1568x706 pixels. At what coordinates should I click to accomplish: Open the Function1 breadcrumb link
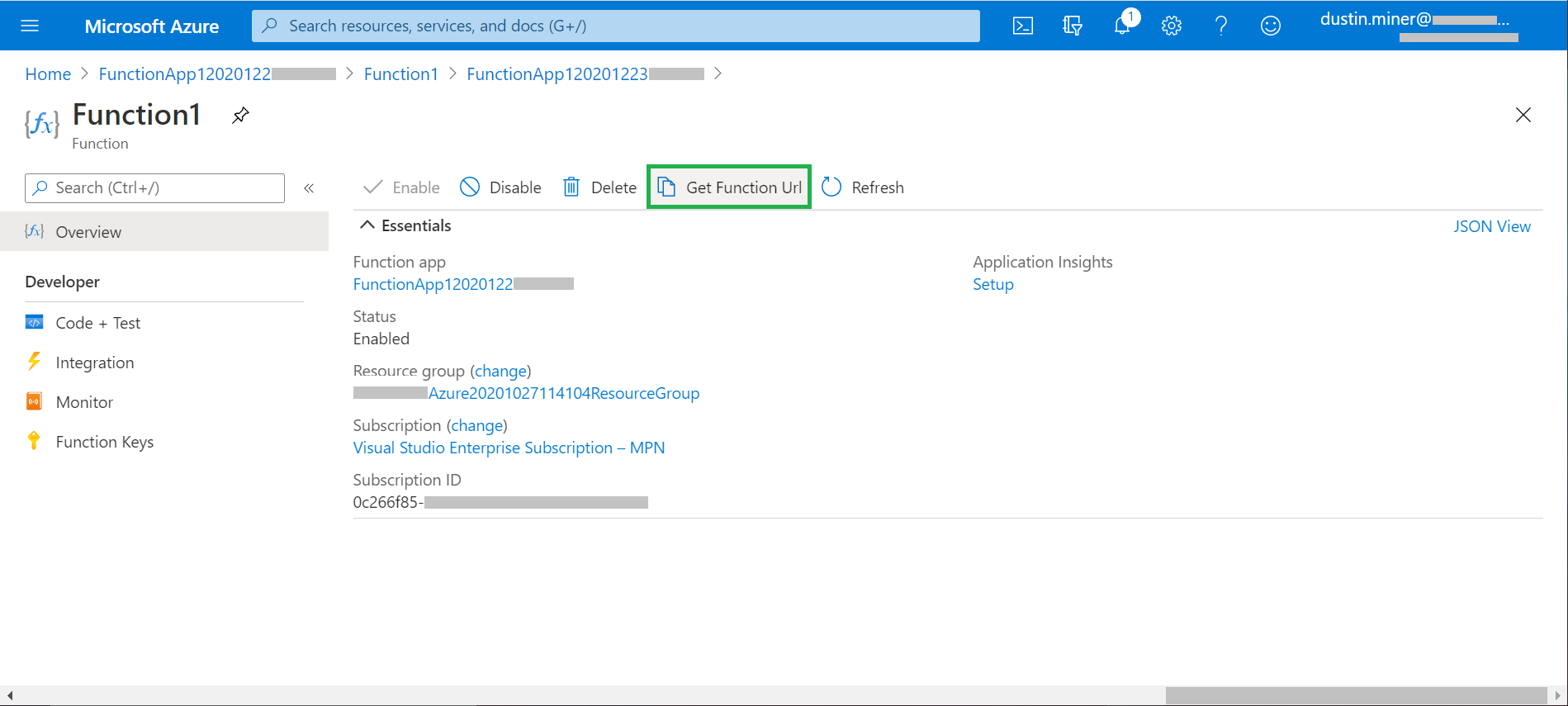click(x=401, y=74)
